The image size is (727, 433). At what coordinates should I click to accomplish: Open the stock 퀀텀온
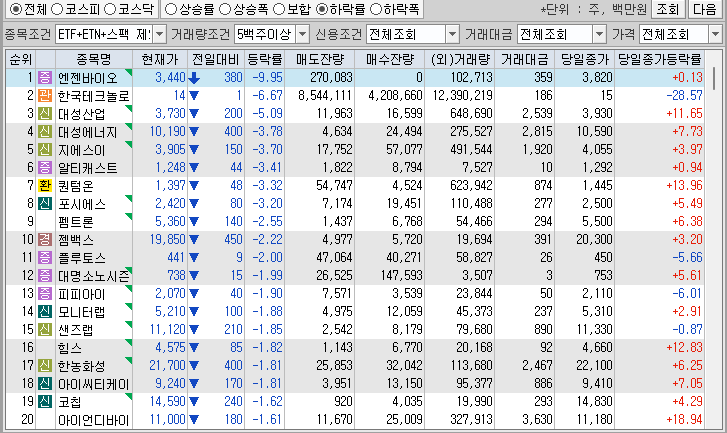point(76,186)
